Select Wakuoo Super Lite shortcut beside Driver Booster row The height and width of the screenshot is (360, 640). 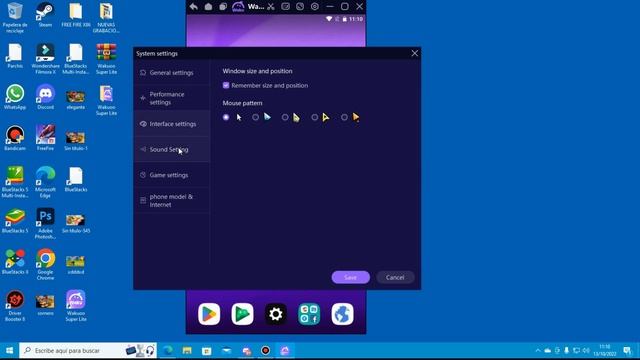pyautogui.click(x=76, y=306)
